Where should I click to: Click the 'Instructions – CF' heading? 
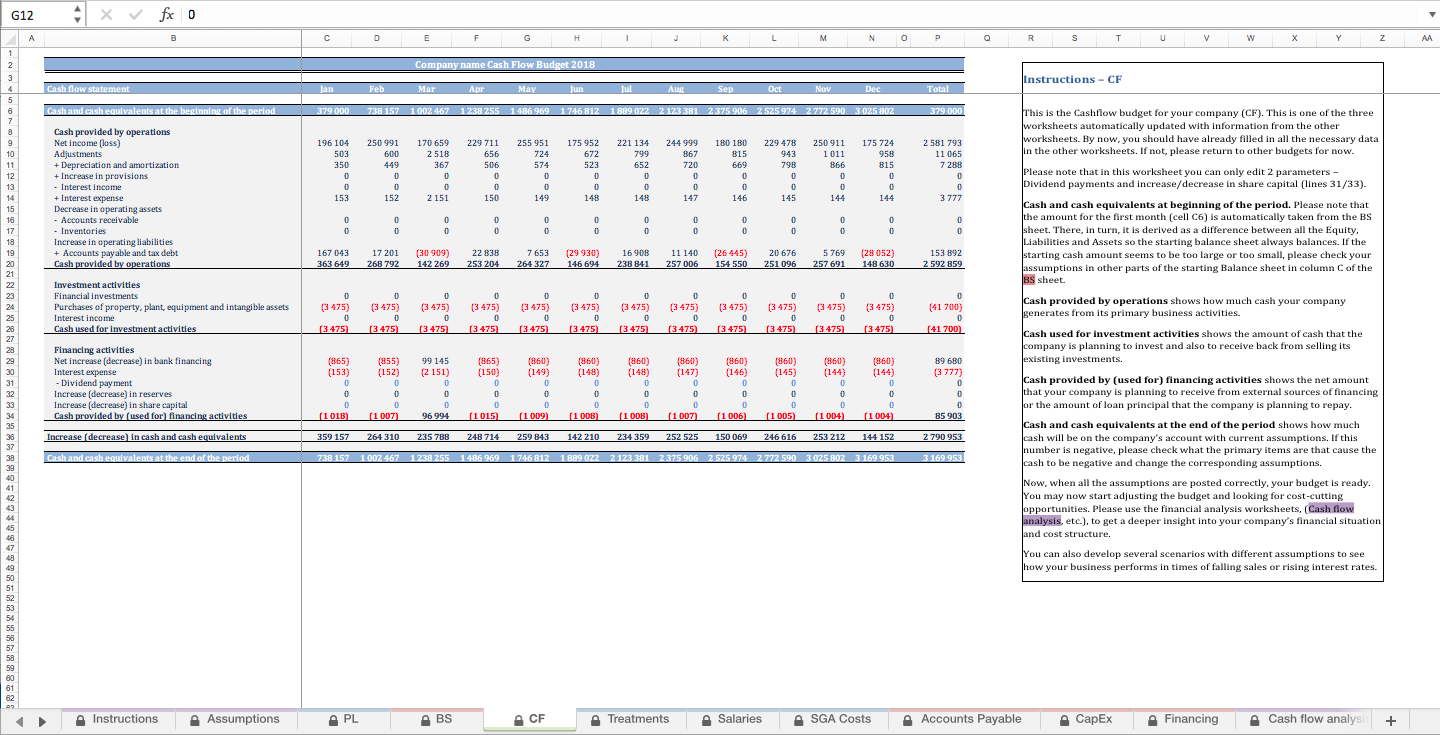click(1072, 79)
